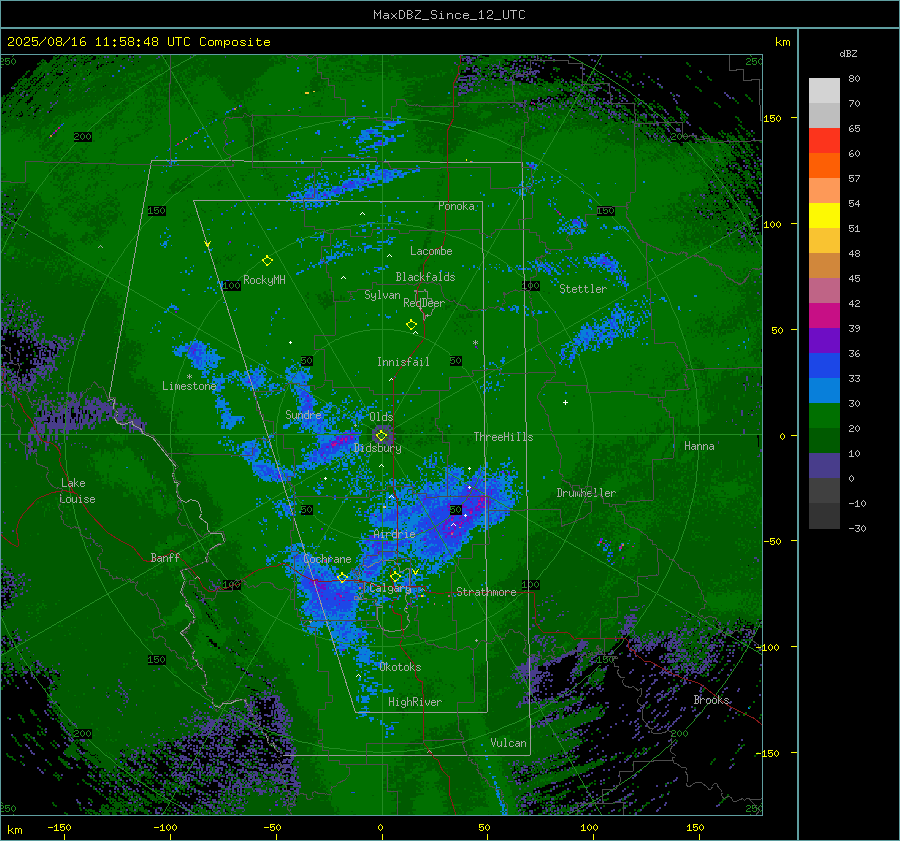This screenshot has width=900, height=841.
Task: Click the Stettler city label
Action: [583, 289]
